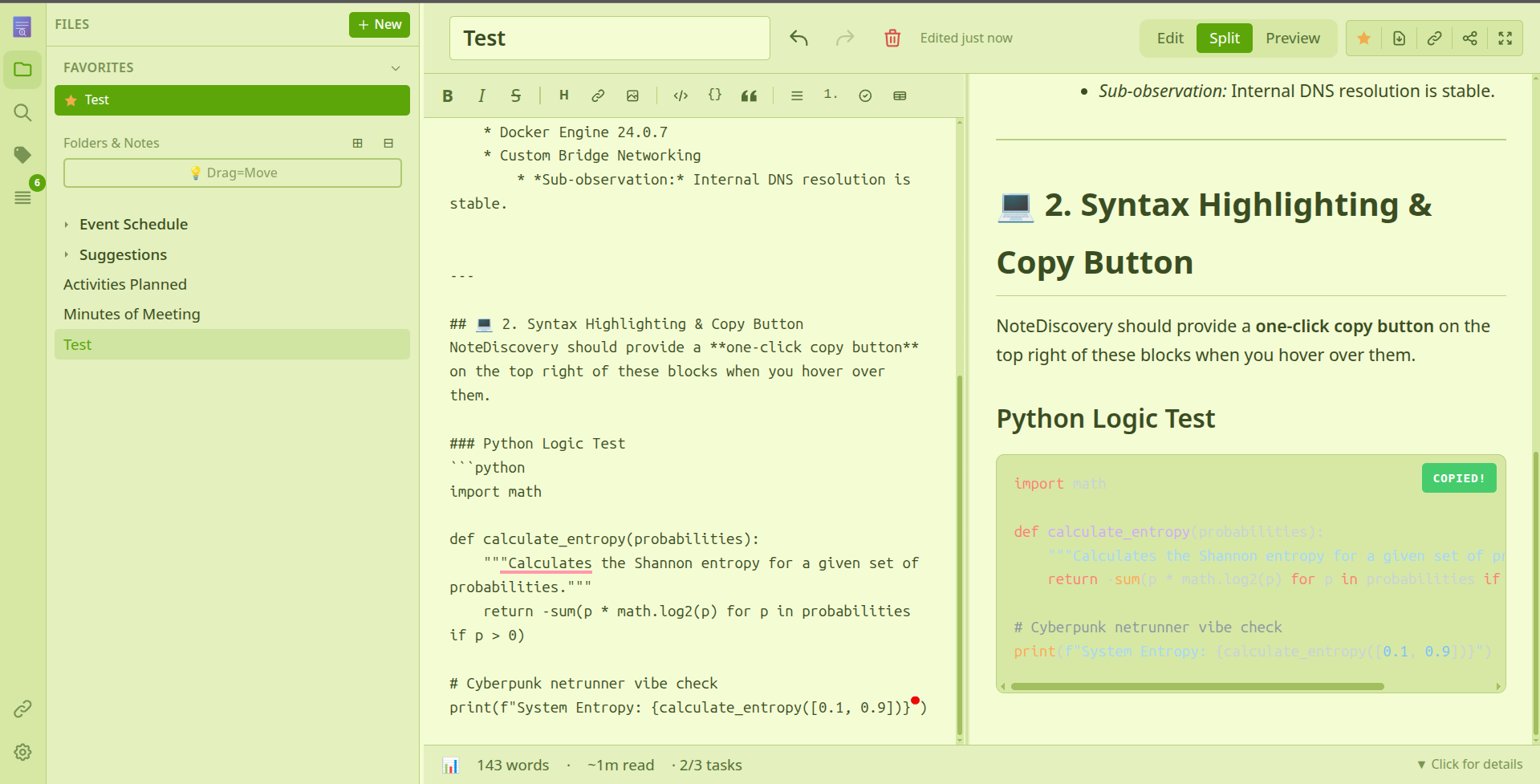This screenshot has height=784, width=1540.
Task: Toggle bold formatting in the editor toolbar
Action: click(447, 95)
